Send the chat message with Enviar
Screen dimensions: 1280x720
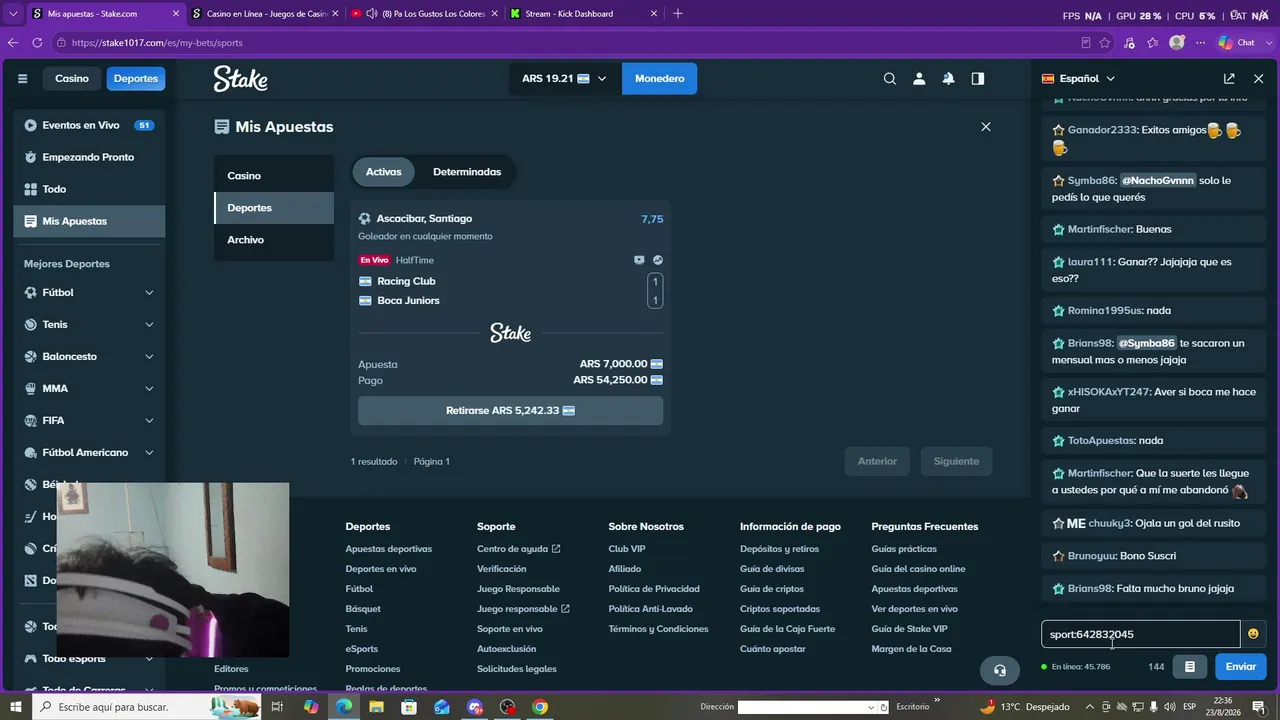(x=1240, y=667)
